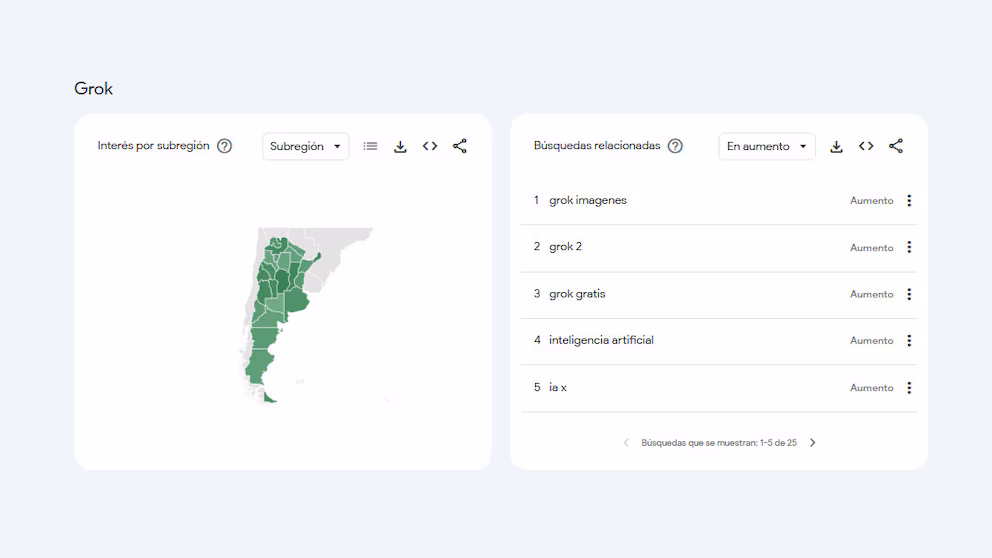Get embed code for subregion map
992x558 pixels.
pyautogui.click(x=430, y=146)
